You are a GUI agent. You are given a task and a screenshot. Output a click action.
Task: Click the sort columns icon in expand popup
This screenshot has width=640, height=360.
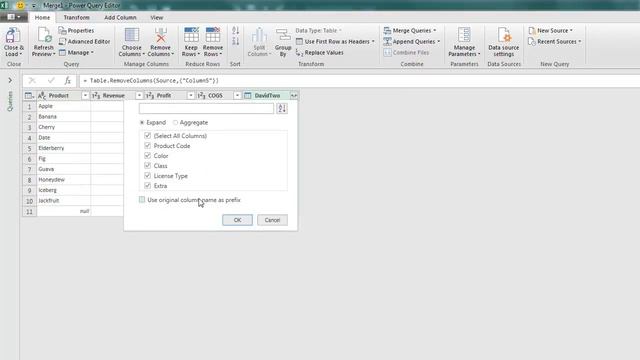click(282, 109)
